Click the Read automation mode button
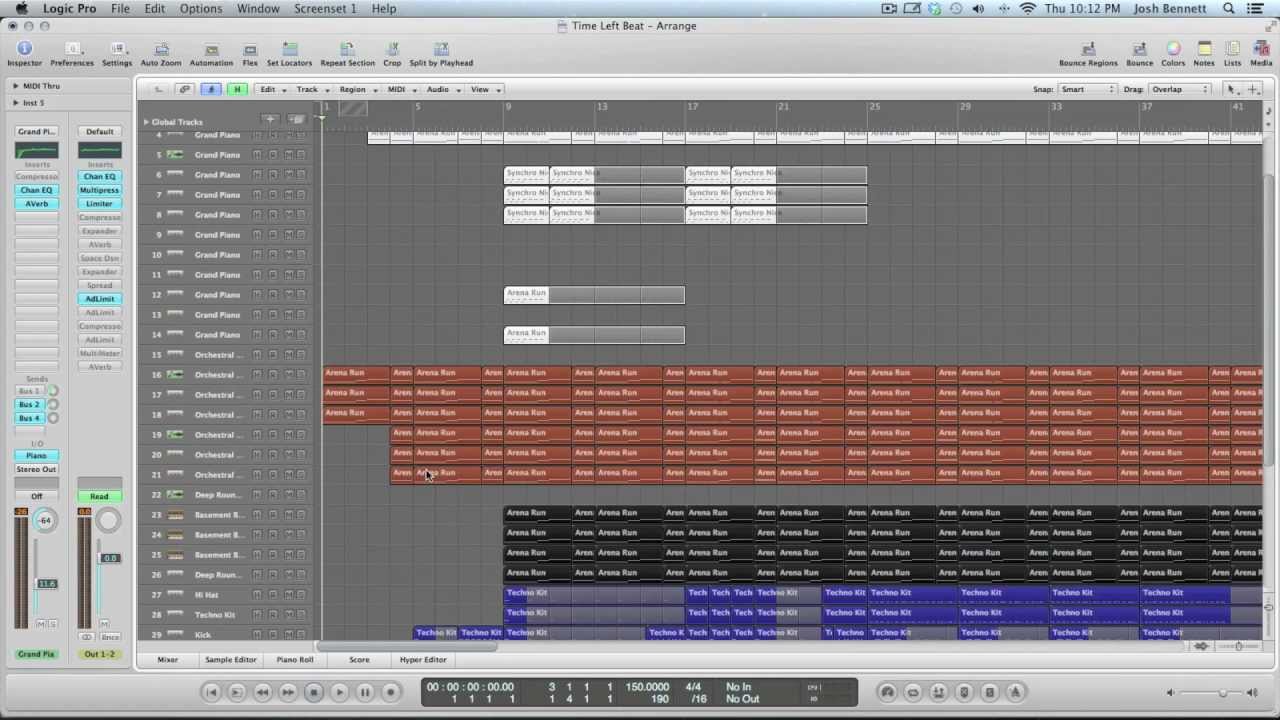Image resolution: width=1280 pixels, height=720 pixels. (99, 496)
